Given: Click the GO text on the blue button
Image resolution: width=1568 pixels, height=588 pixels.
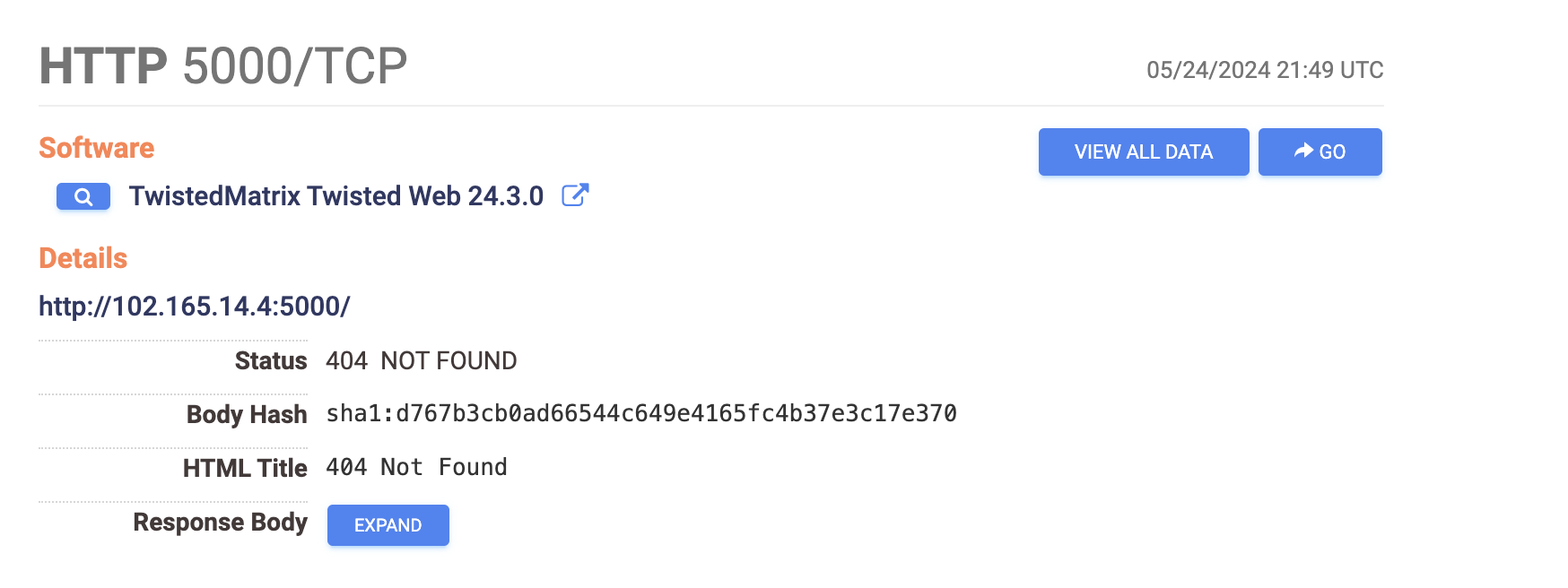Looking at the screenshot, I should click(x=1332, y=152).
